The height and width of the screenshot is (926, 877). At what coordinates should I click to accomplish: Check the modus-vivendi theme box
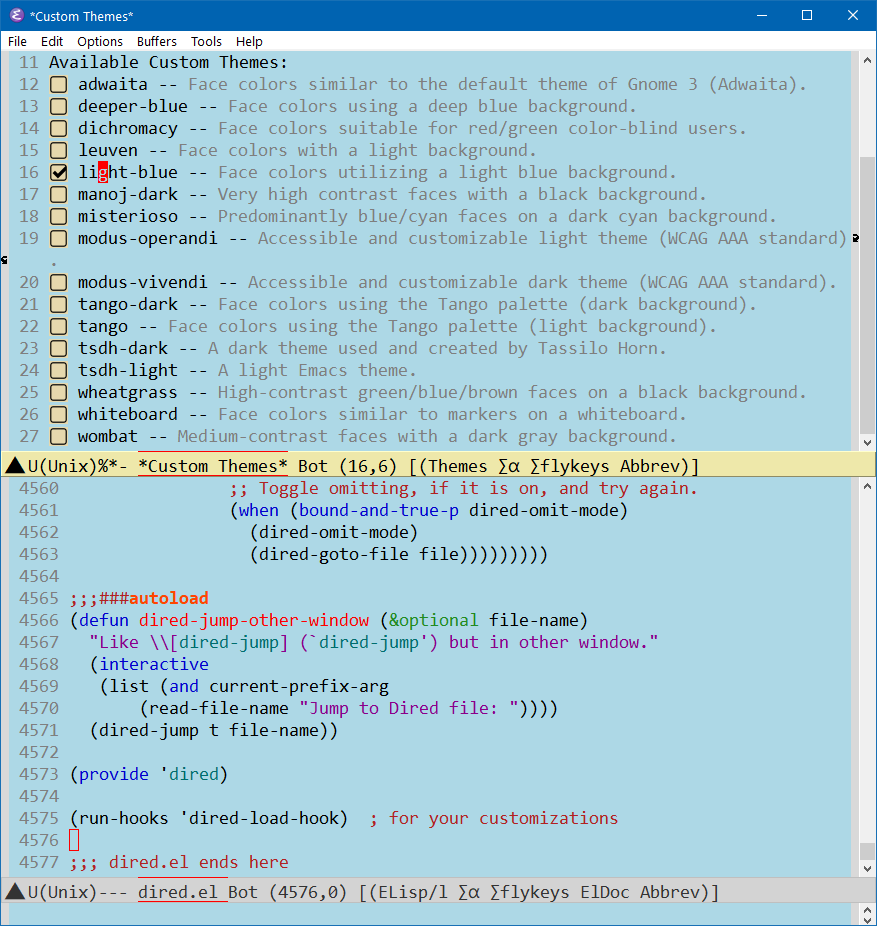[58, 282]
